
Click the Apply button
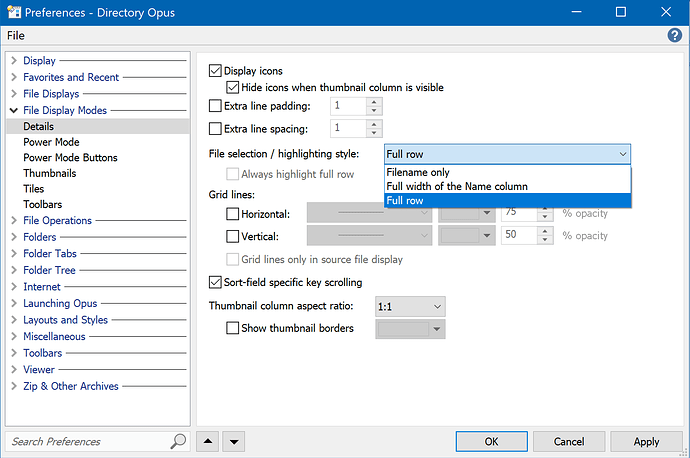646,441
